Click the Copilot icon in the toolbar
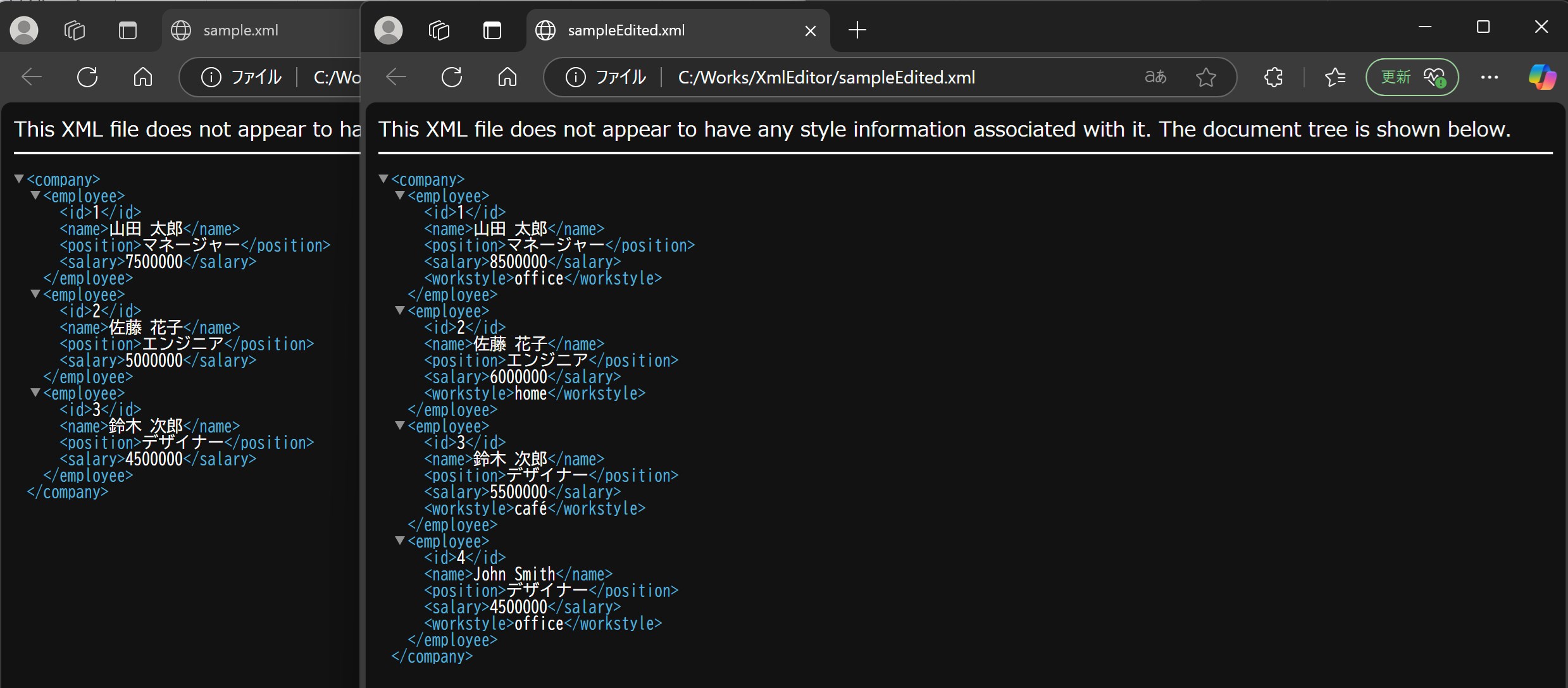The height and width of the screenshot is (688, 1568). pos(1541,77)
